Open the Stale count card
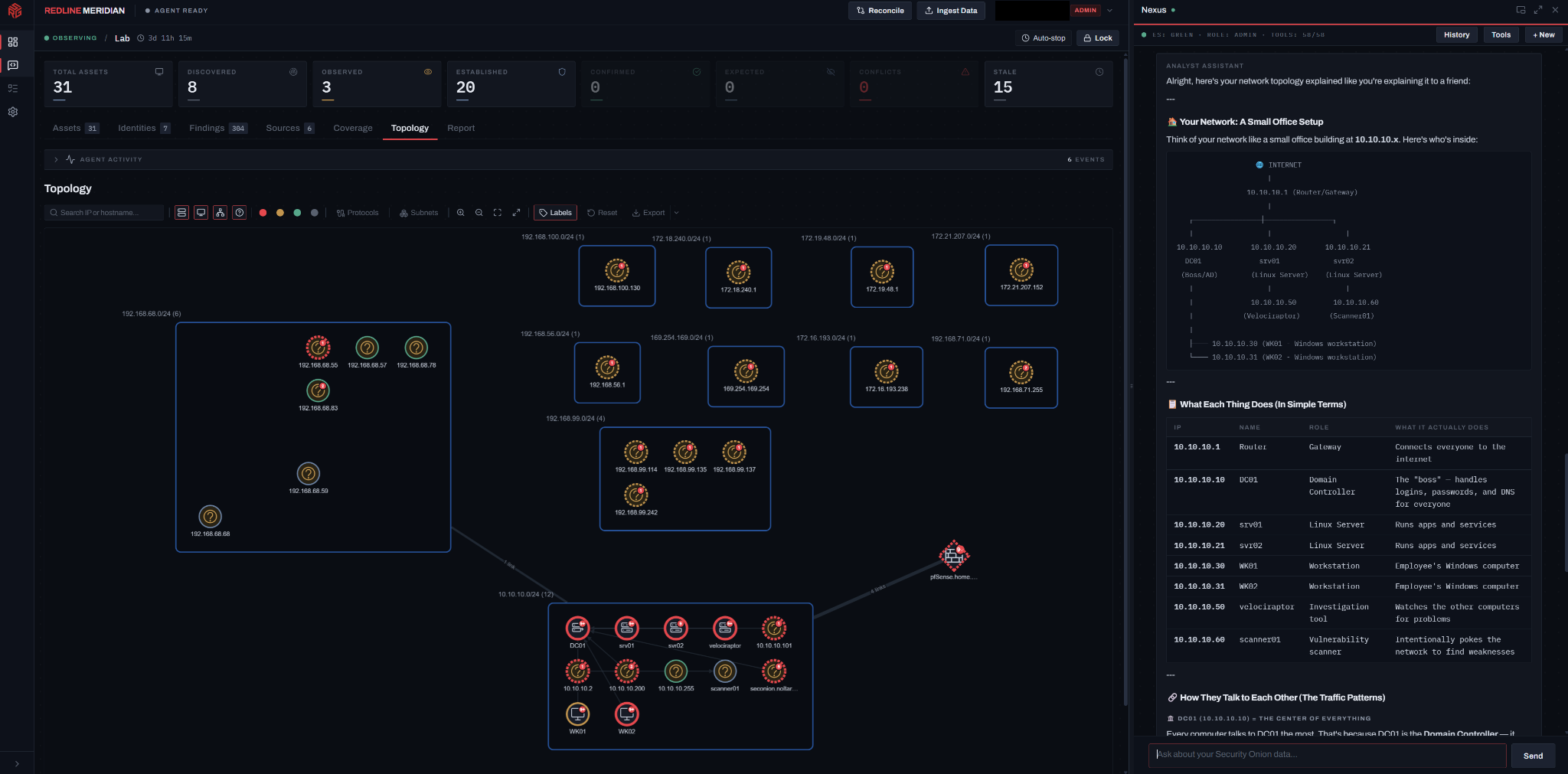This screenshot has height=774, width=1568. click(1048, 84)
